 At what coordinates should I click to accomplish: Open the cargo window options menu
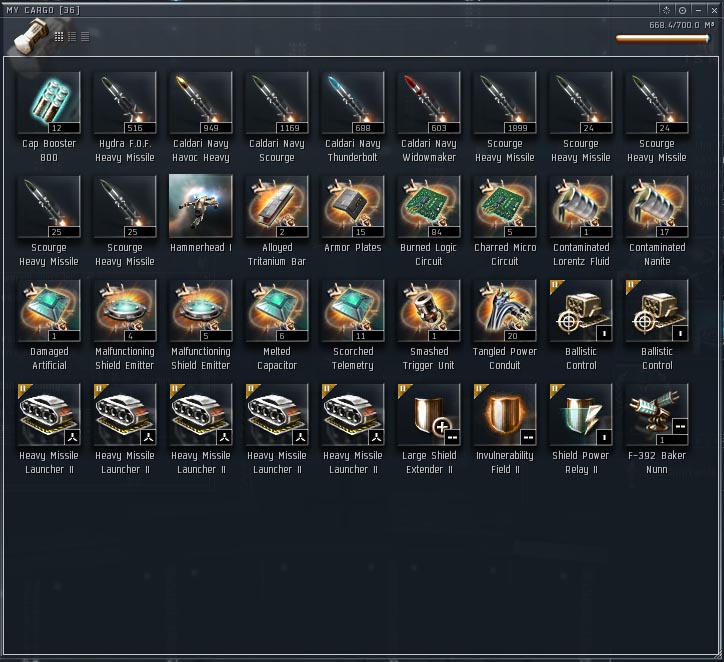(666, 10)
